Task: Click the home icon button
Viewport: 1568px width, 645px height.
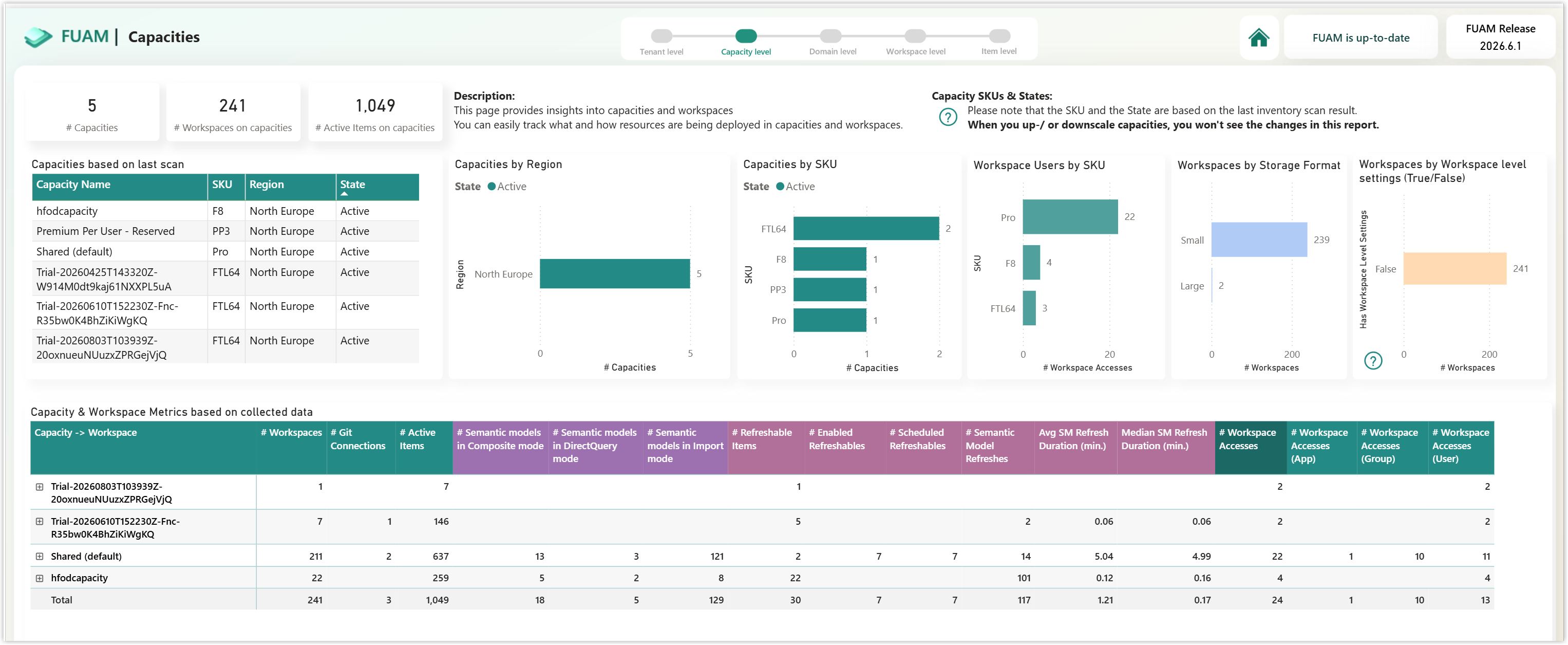Action: [x=1258, y=38]
